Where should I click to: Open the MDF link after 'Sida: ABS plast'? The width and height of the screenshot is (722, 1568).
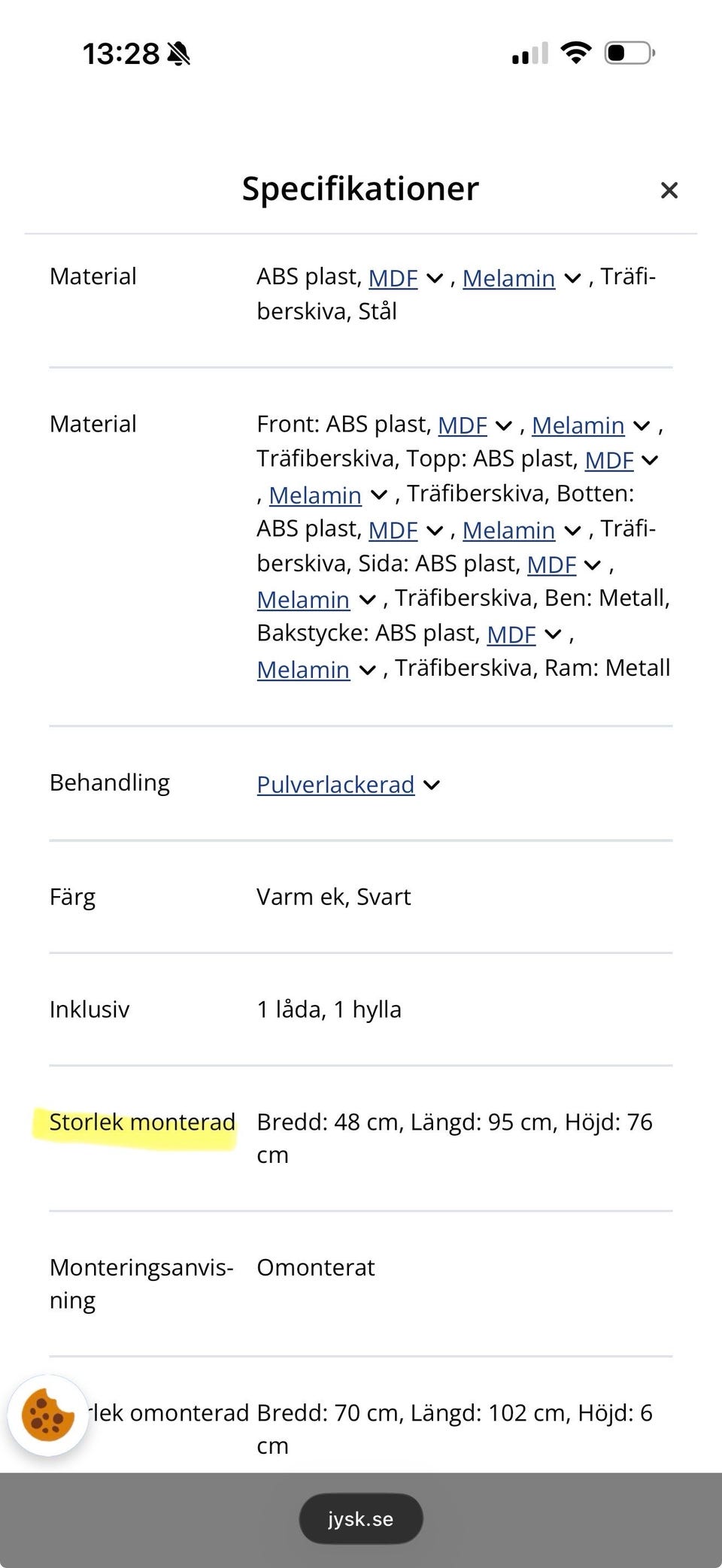(551, 565)
